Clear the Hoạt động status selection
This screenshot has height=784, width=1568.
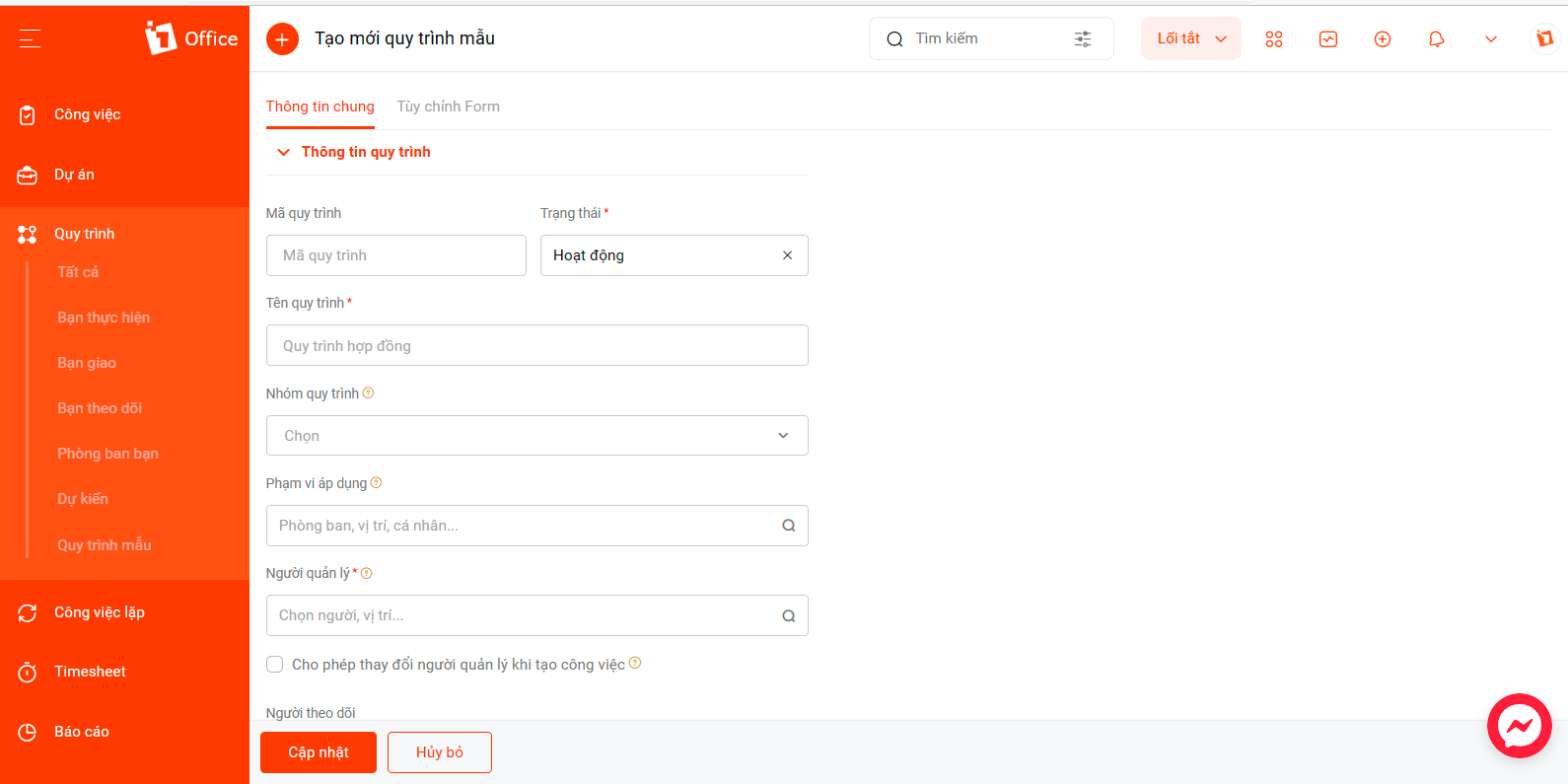787,255
